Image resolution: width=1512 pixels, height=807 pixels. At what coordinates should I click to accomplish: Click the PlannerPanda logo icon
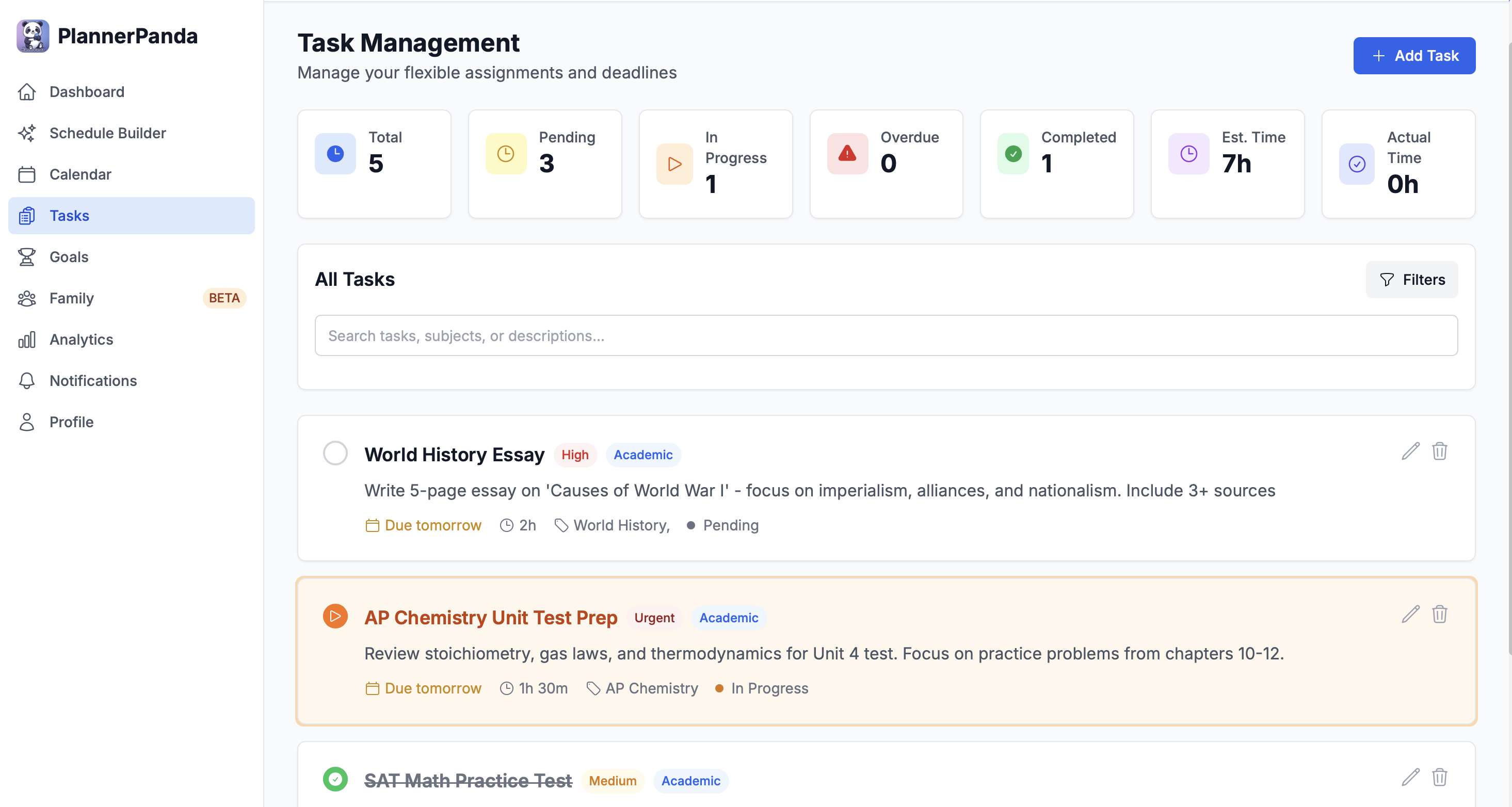(33, 36)
